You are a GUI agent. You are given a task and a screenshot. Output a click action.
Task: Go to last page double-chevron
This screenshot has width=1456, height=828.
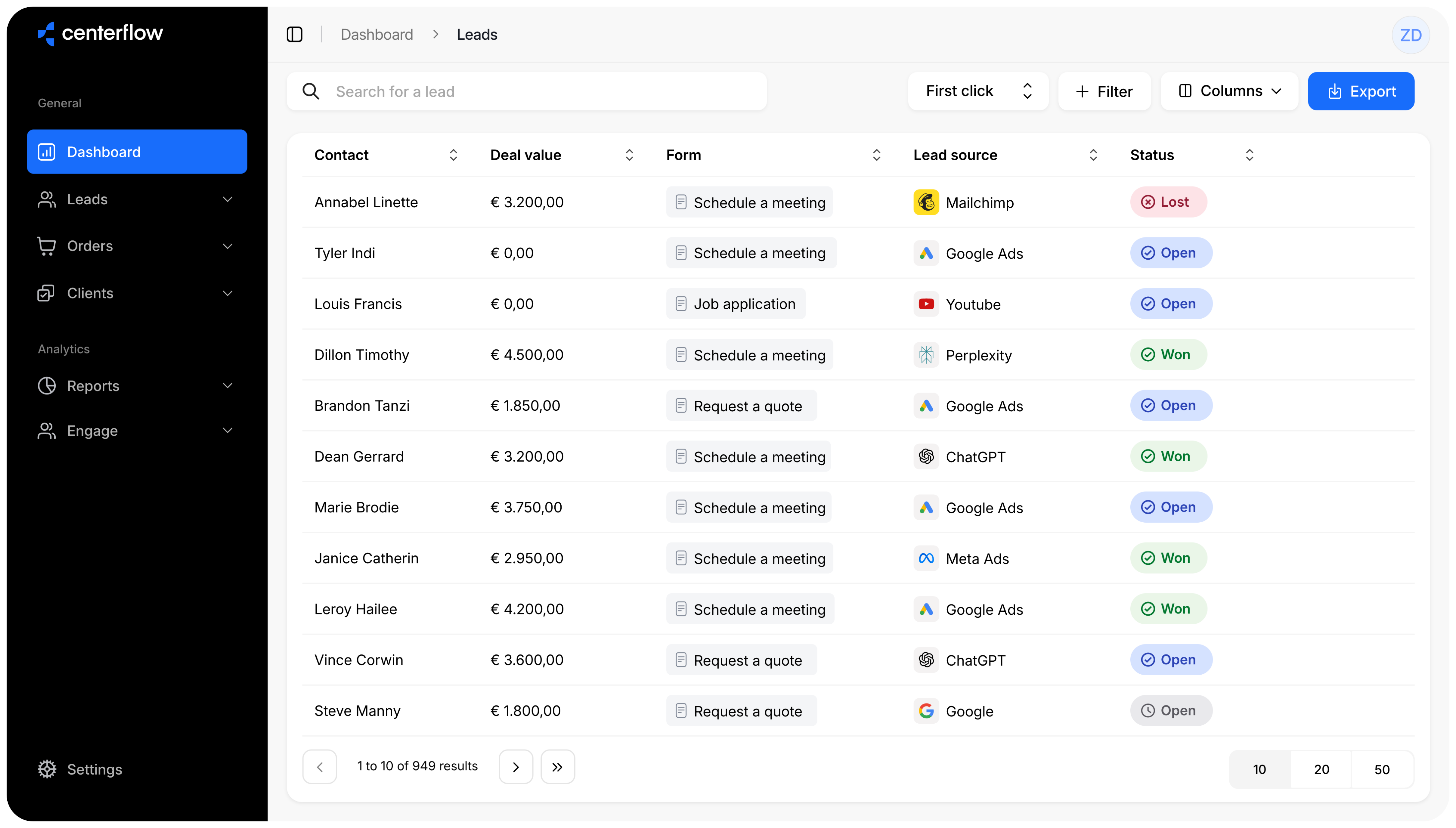point(557,767)
